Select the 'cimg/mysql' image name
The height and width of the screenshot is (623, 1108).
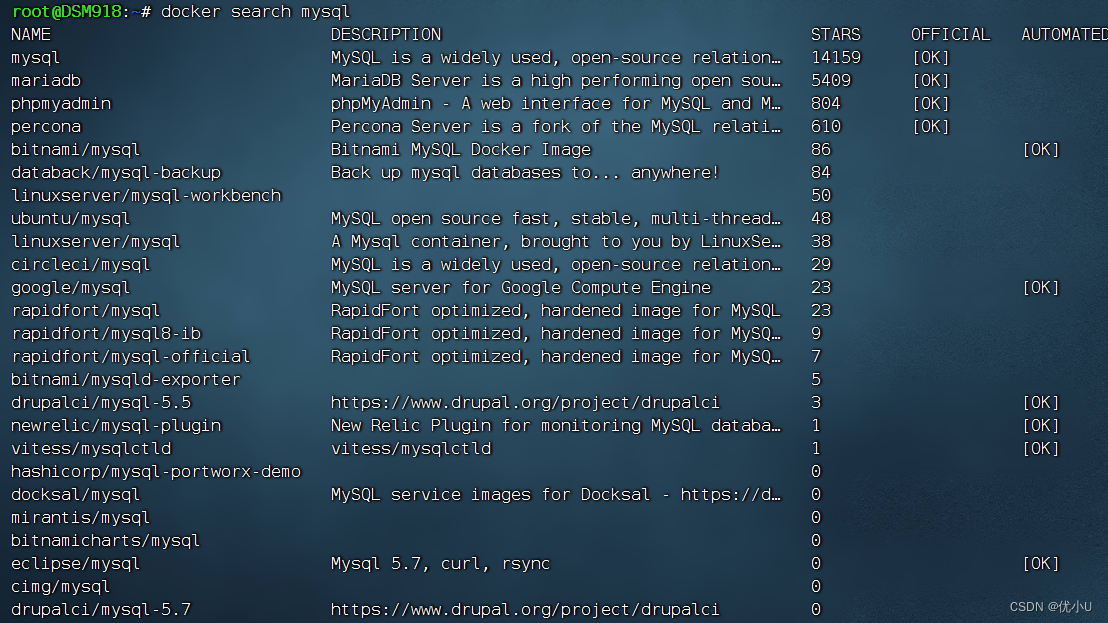point(61,587)
